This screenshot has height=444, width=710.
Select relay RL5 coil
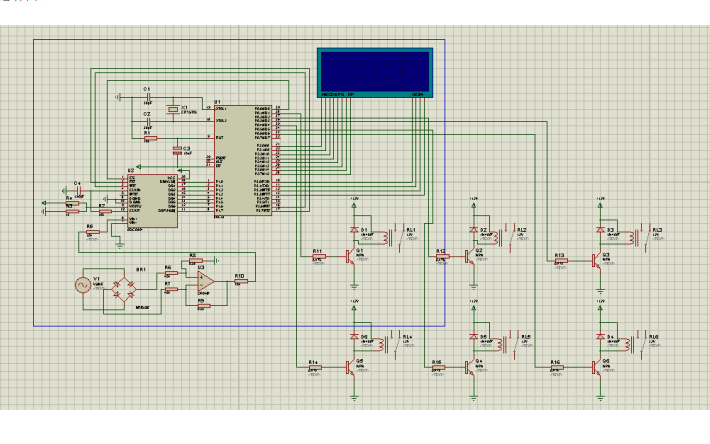[500, 345]
